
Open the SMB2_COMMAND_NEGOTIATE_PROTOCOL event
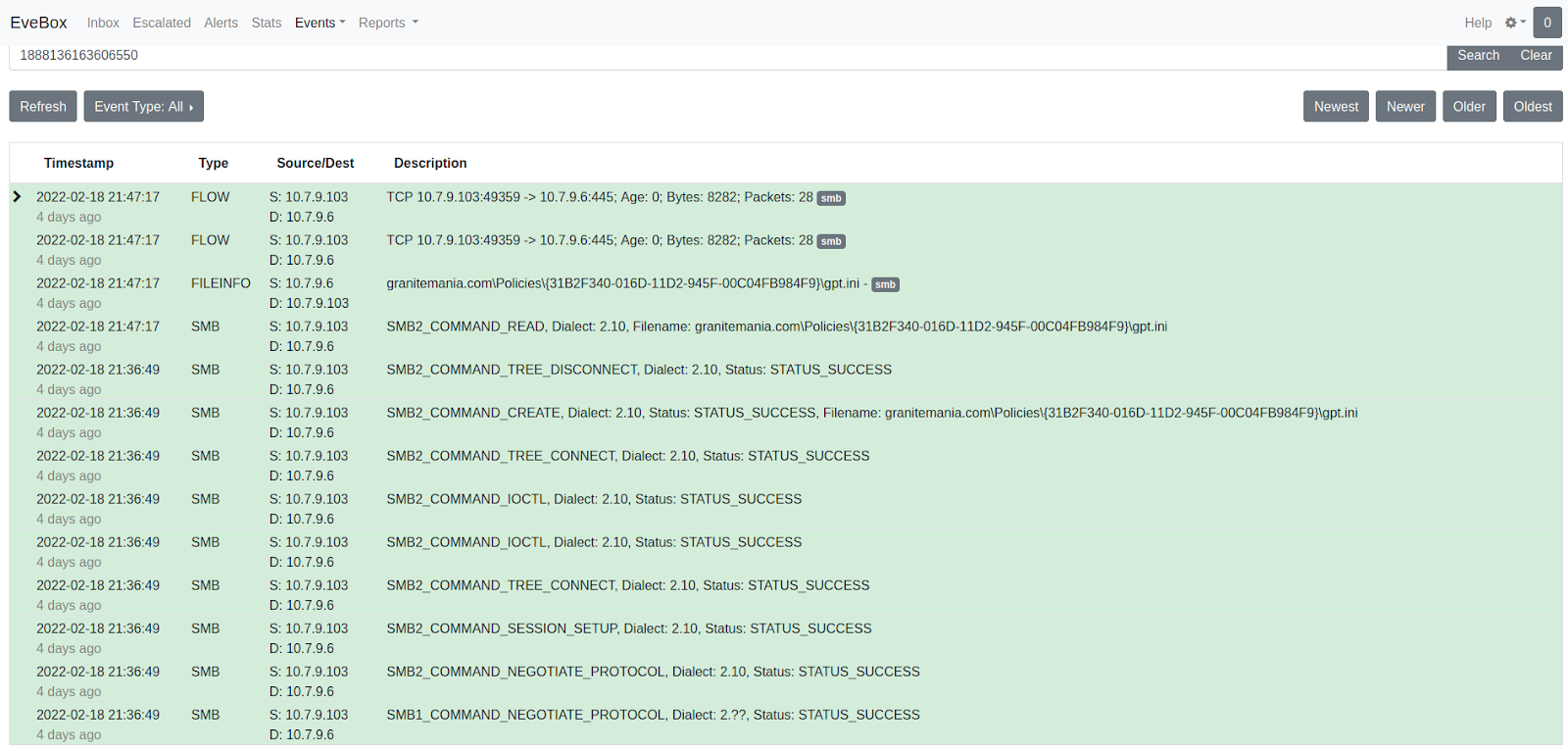pos(653,672)
